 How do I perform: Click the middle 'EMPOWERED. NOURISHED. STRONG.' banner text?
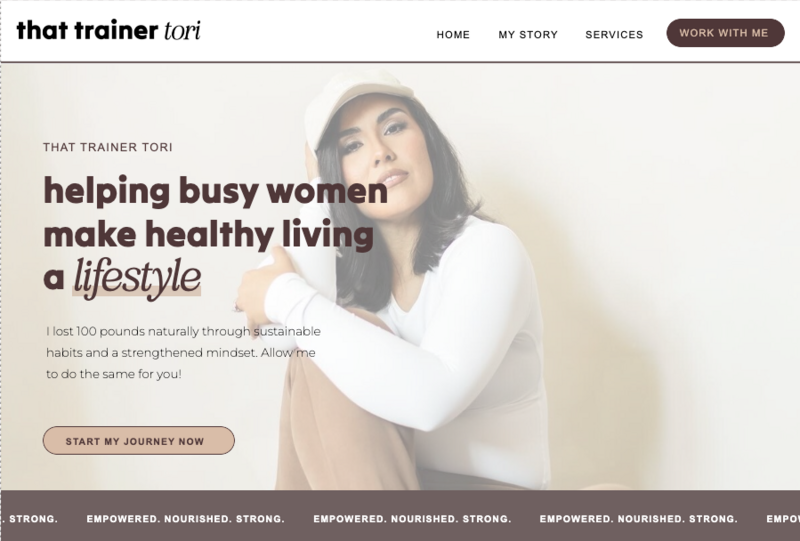(412, 519)
